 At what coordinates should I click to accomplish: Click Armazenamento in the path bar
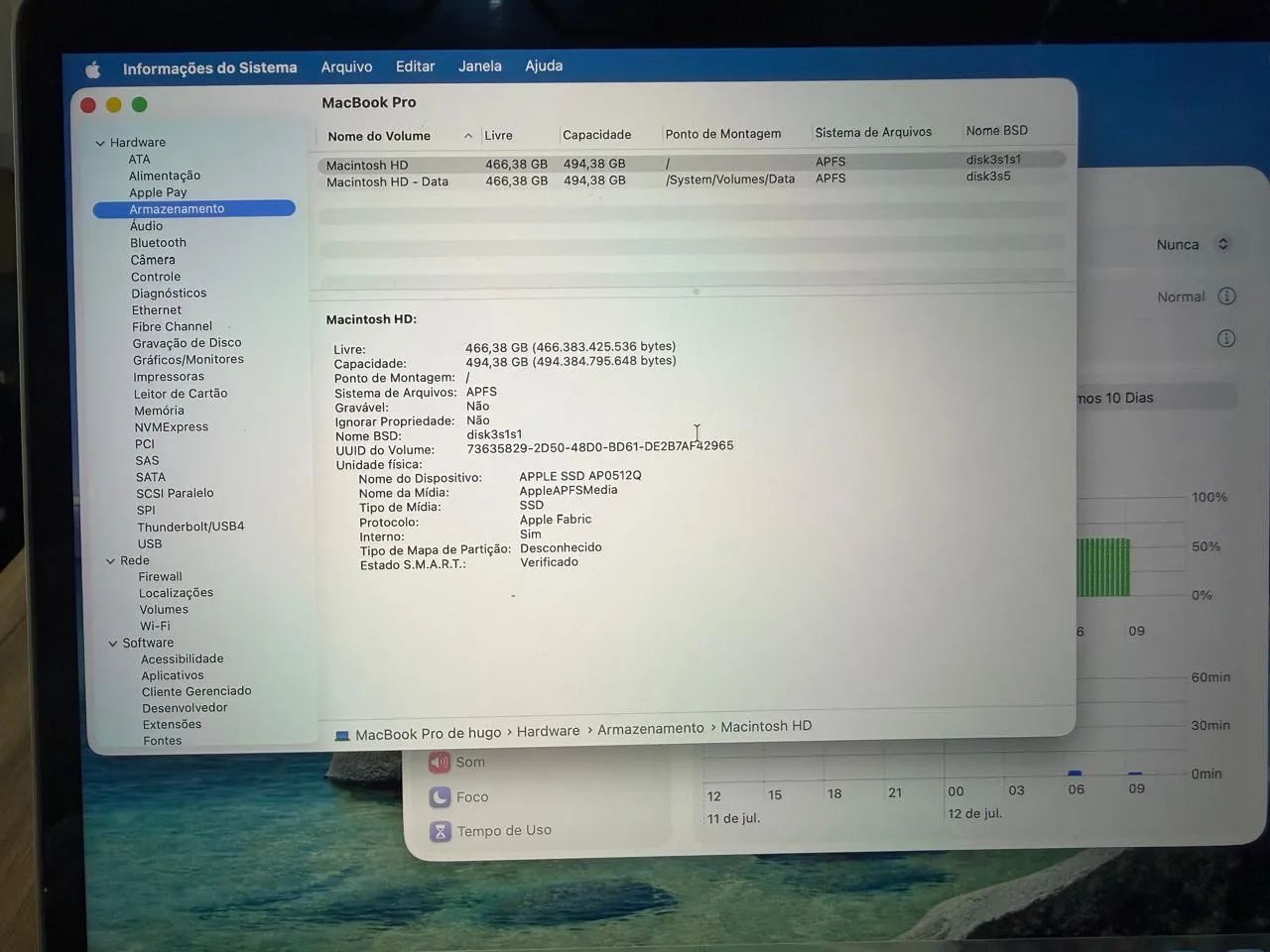(x=650, y=729)
